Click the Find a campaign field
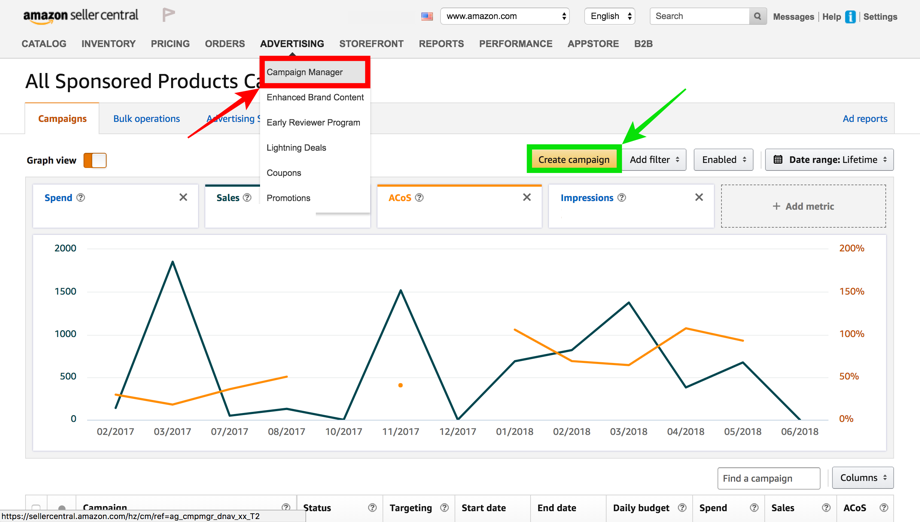The image size is (920, 522). pyautogui.click(x=769, y=479)
